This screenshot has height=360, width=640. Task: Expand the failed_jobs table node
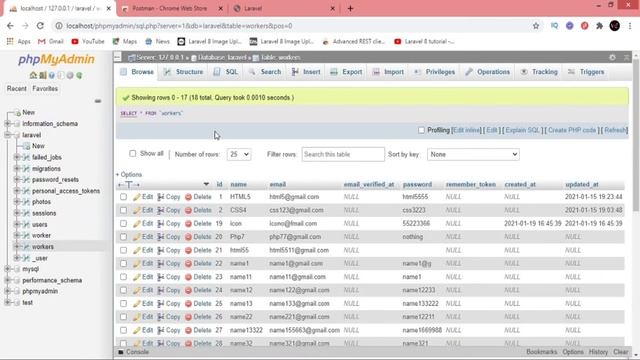click(17, 157)
